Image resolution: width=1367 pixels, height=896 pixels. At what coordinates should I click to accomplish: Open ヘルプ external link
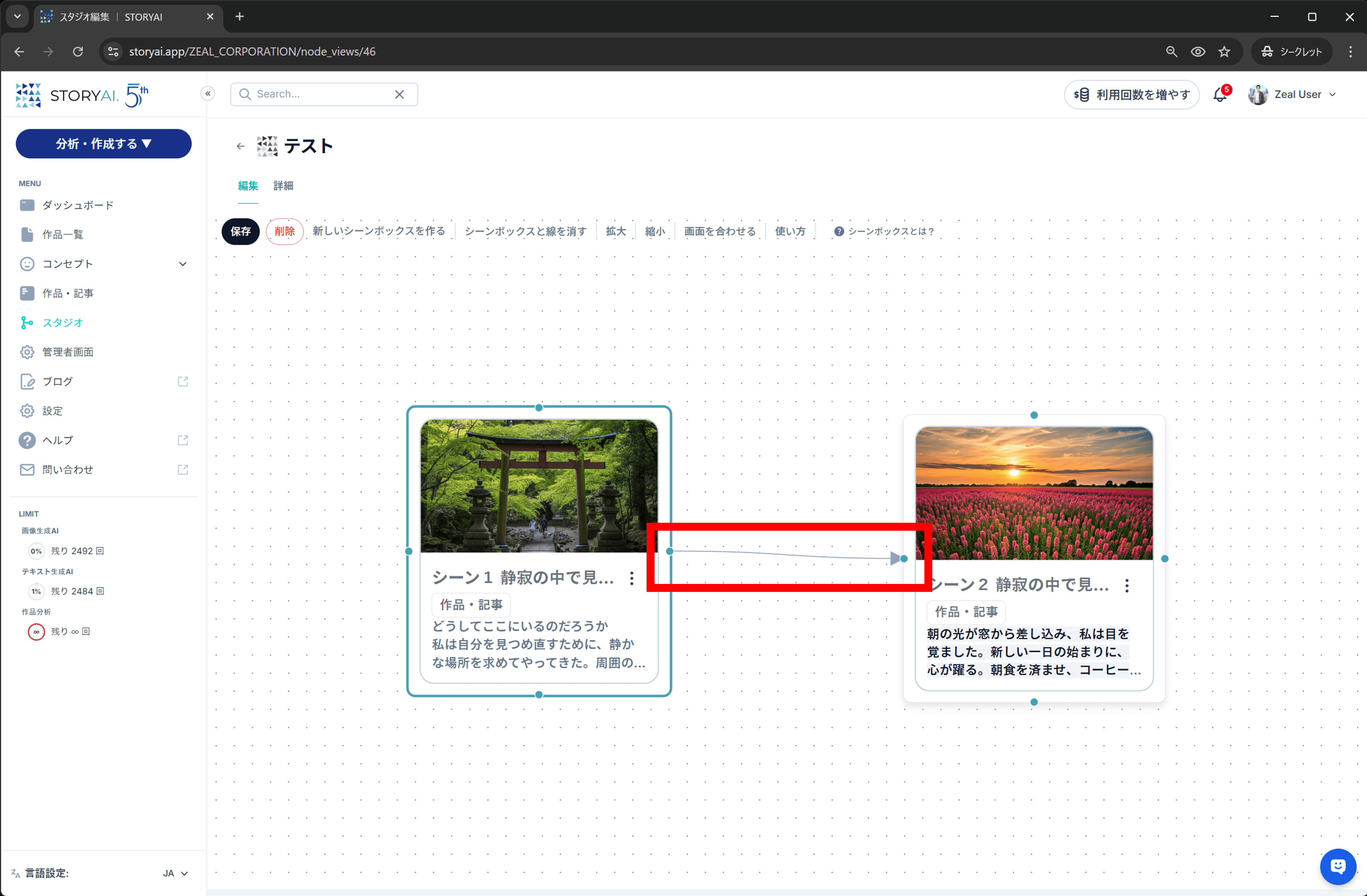103,440
